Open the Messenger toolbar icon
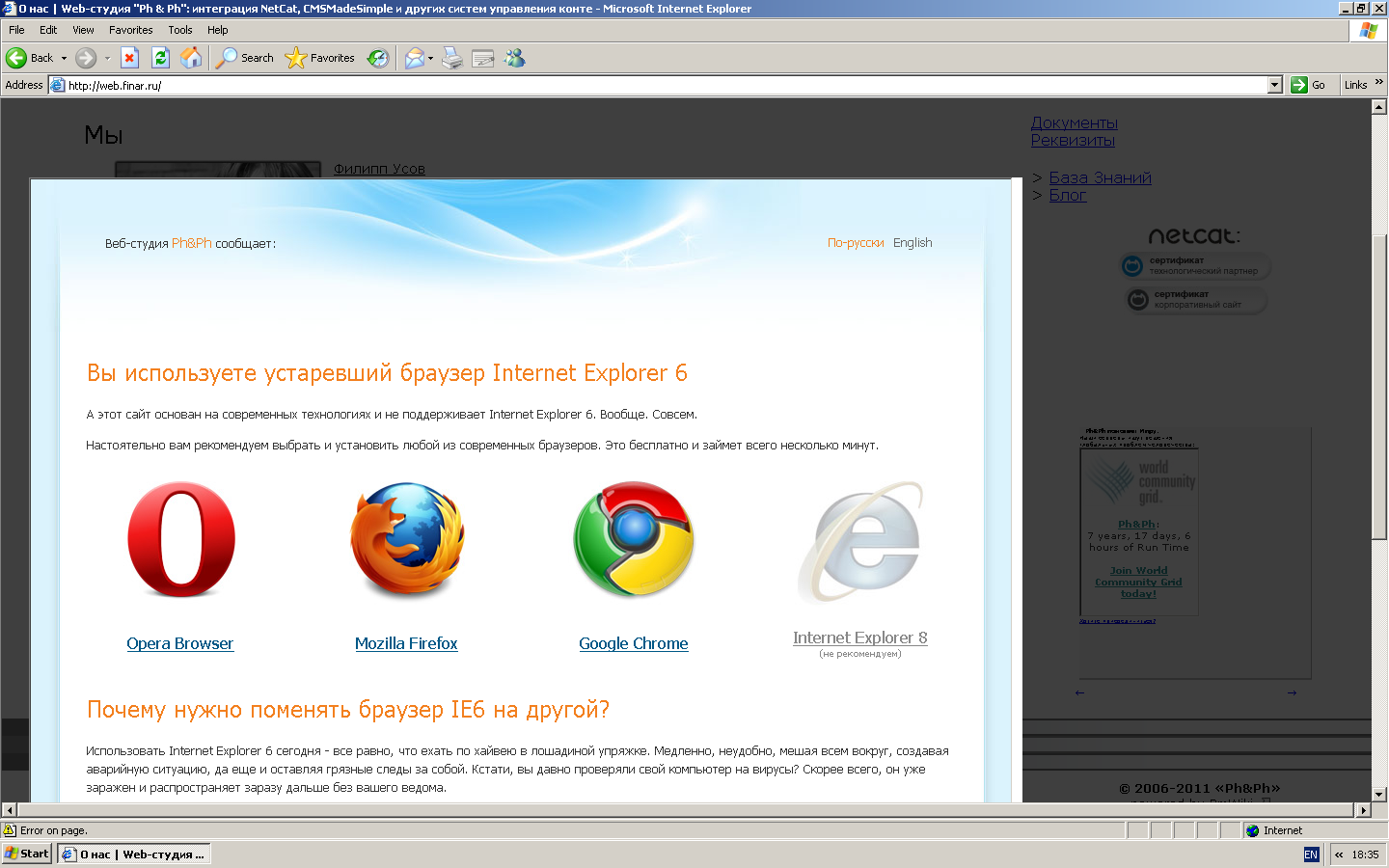 [515, 58]
